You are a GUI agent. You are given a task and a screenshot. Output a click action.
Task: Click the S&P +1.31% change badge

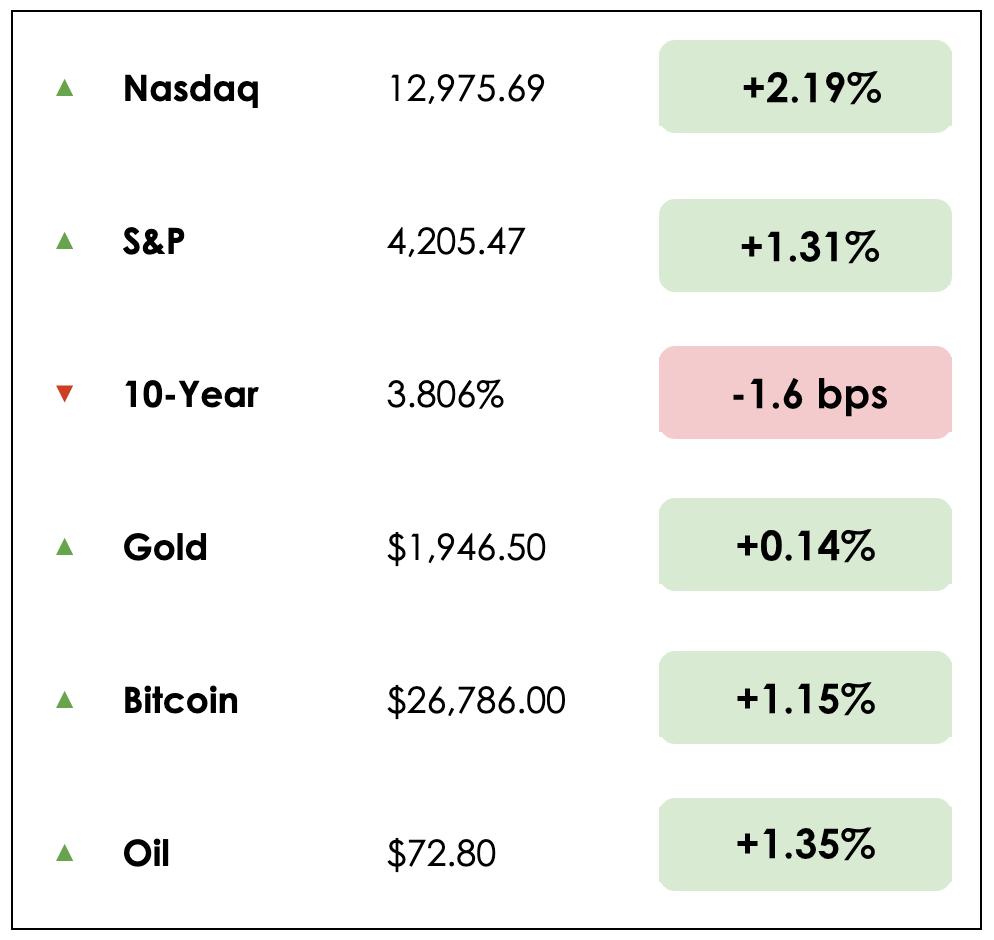point(805,246)
